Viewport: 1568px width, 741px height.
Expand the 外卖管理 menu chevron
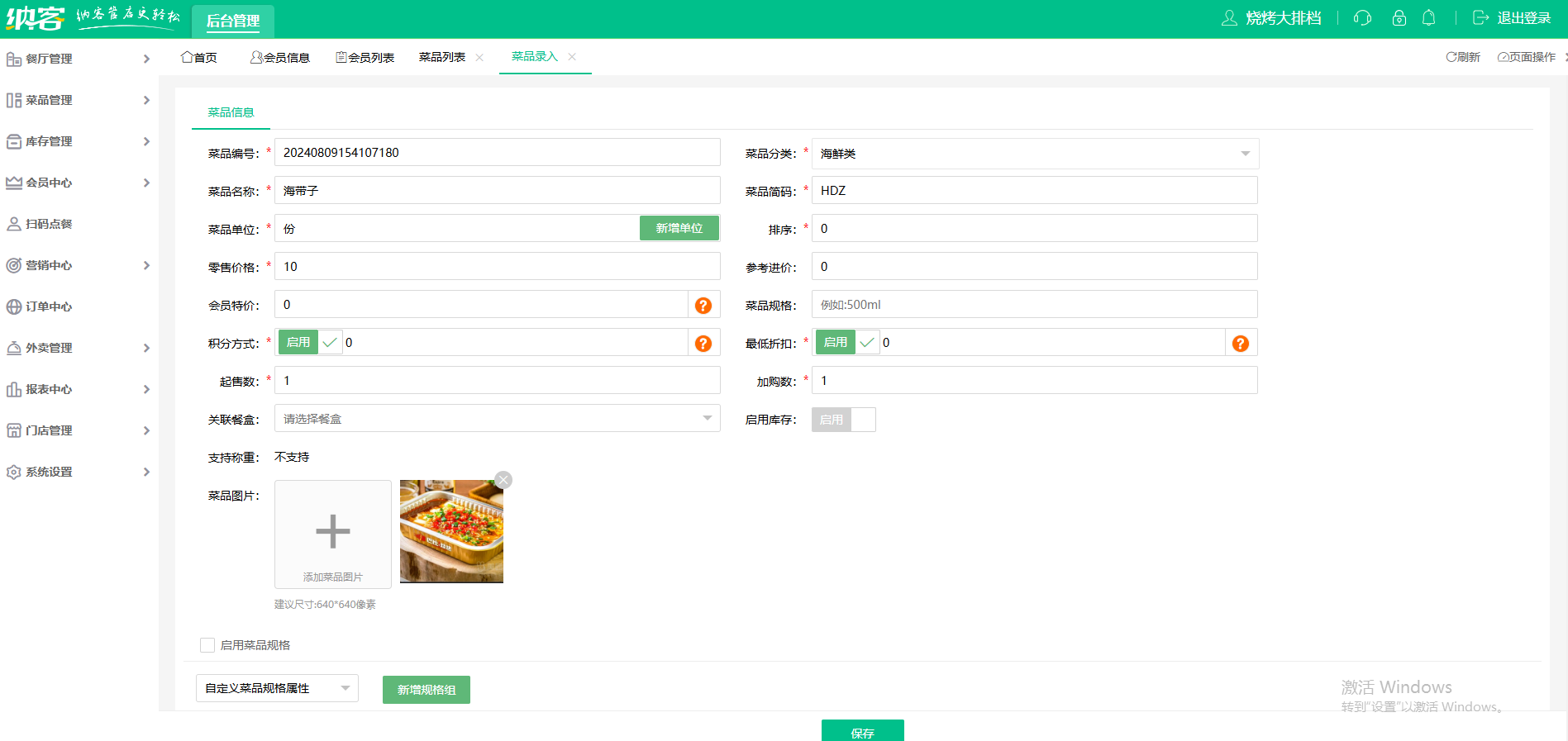tap(146, 348)
